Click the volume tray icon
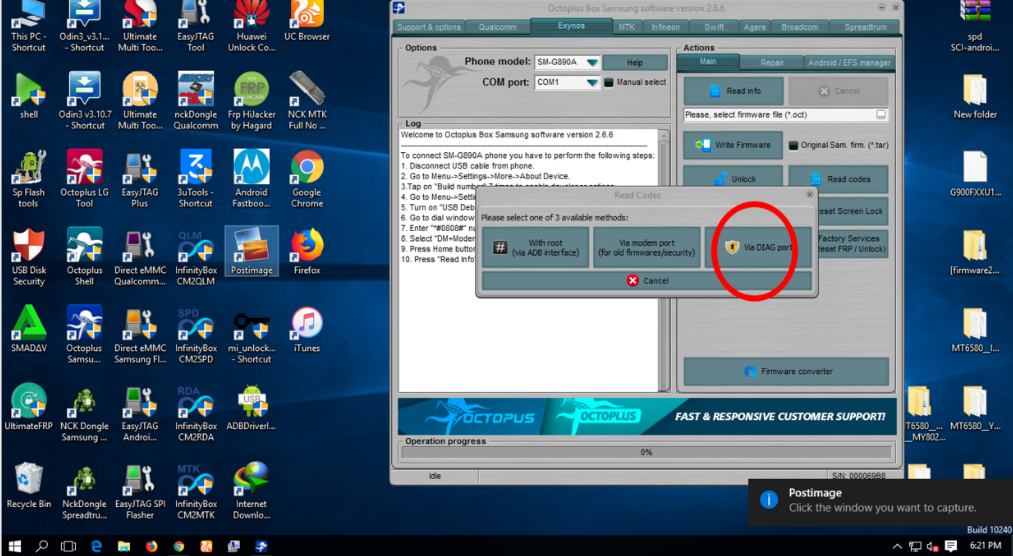1013x556 pixels. [x=932, y=546]
